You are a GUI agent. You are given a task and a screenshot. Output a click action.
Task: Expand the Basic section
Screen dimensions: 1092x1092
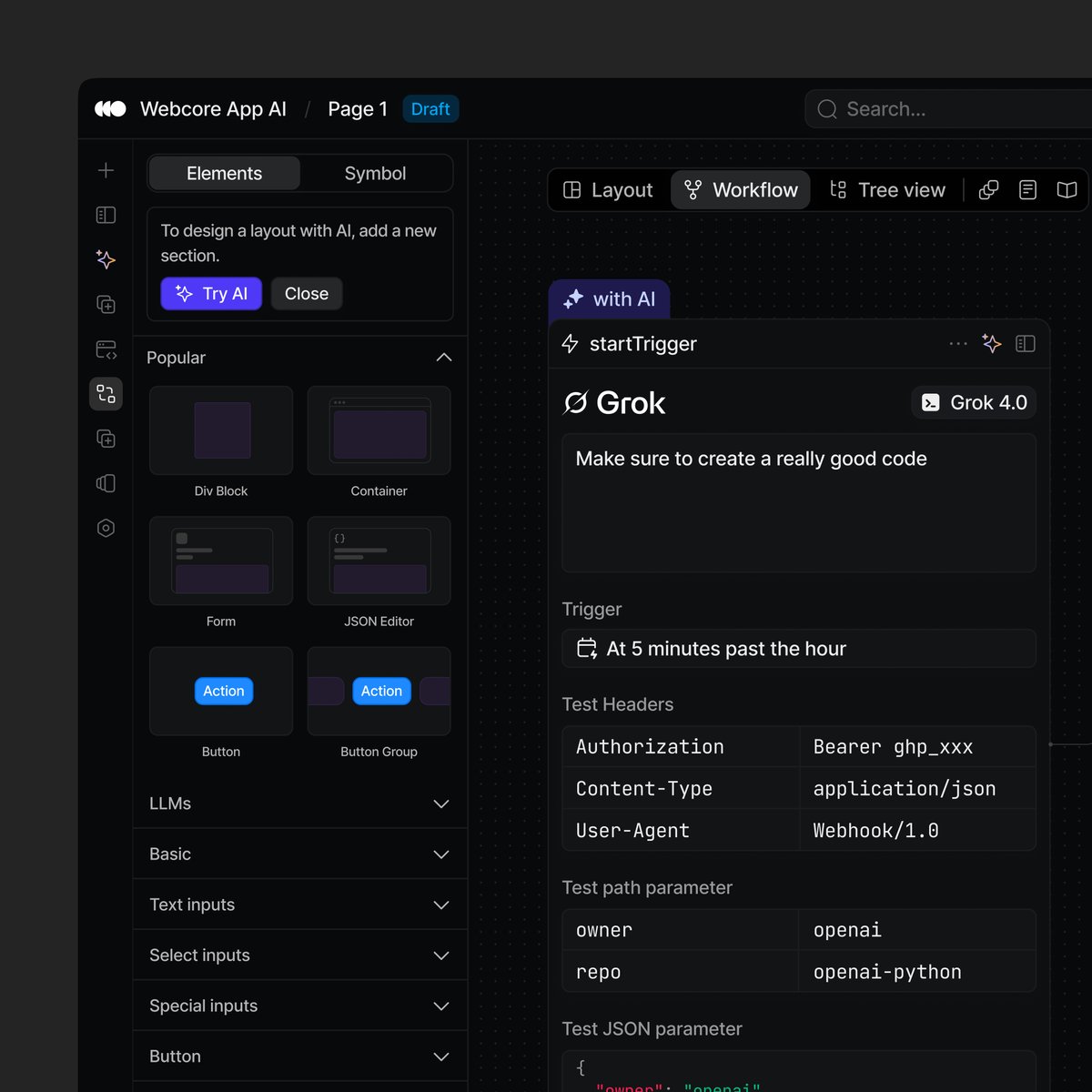tap(299, 854)
